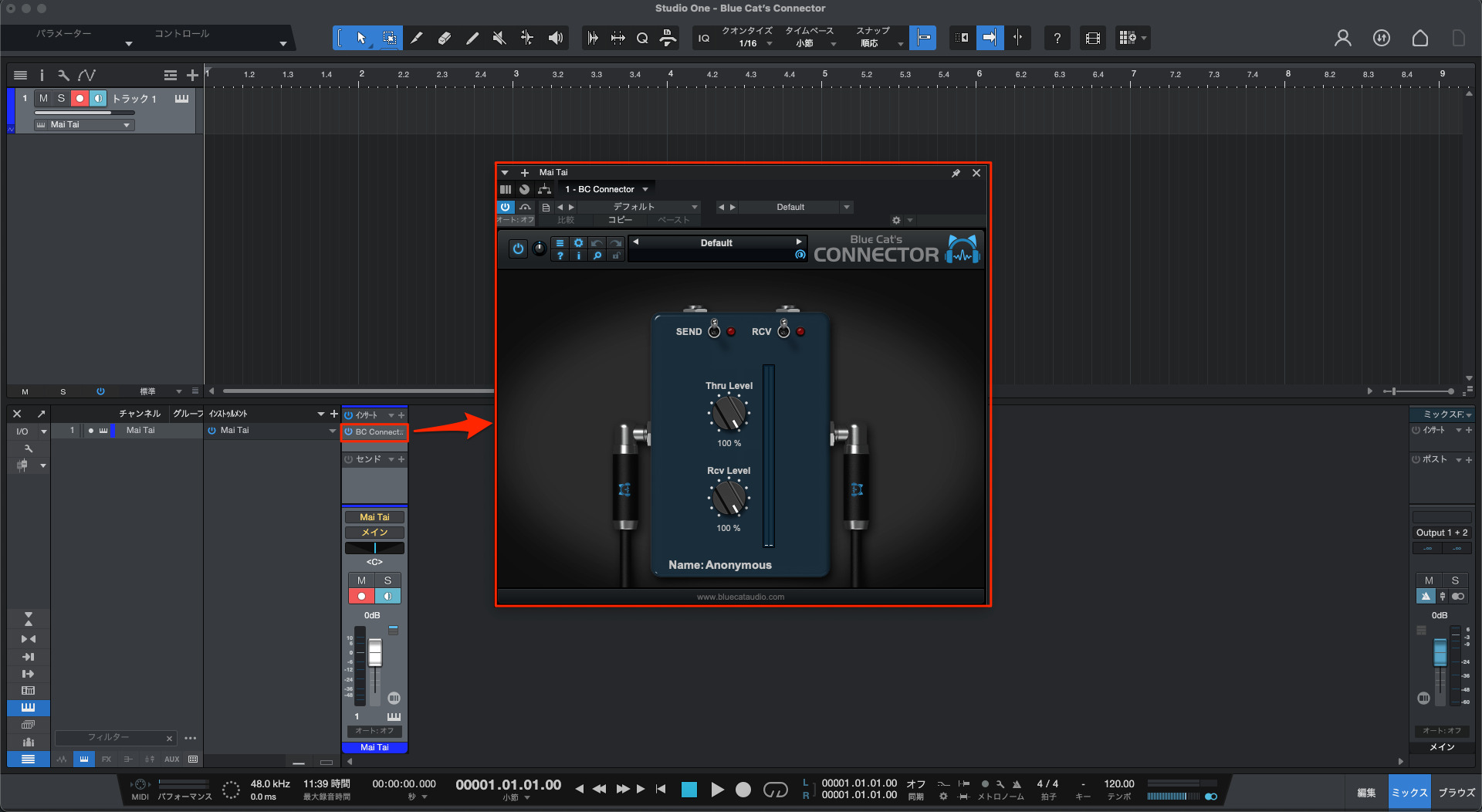Click the Q quantize button in toolbar
Viewport: 1482px width, 812px height.
(x=642, y=38)
